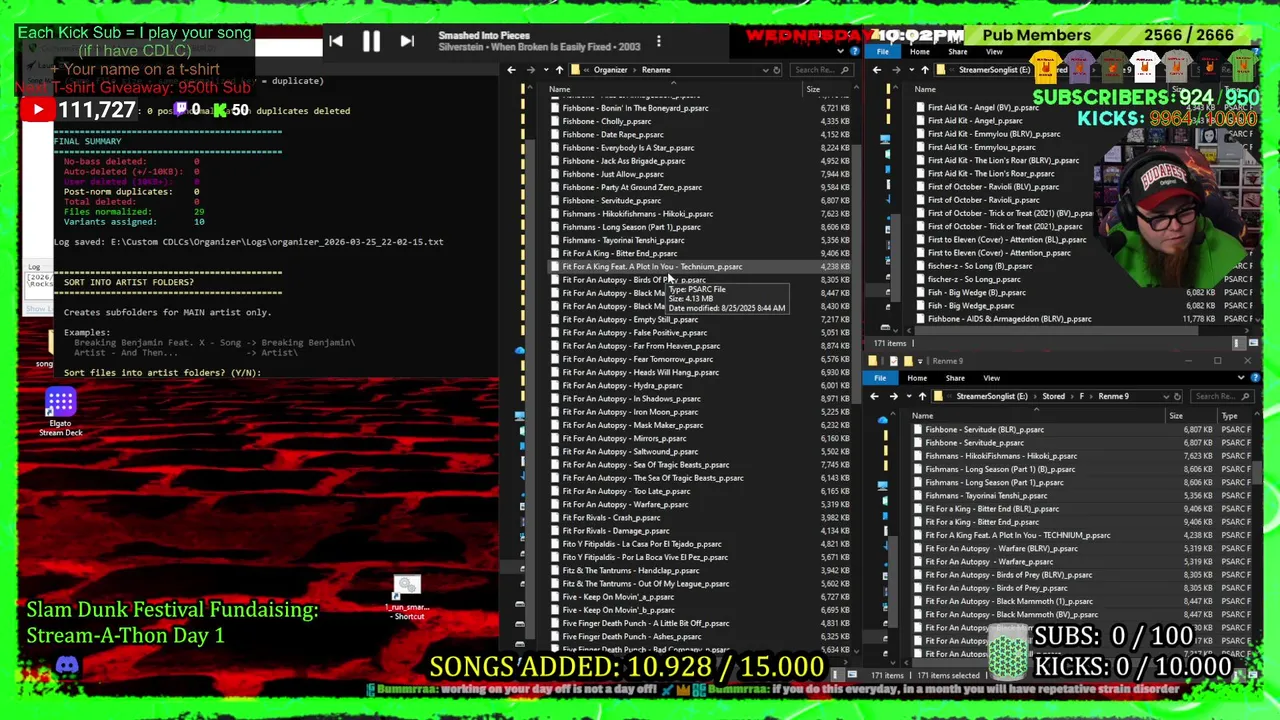
Task: Open recent locations dropdown in Renme 9 window
Action: pos(908,396)
